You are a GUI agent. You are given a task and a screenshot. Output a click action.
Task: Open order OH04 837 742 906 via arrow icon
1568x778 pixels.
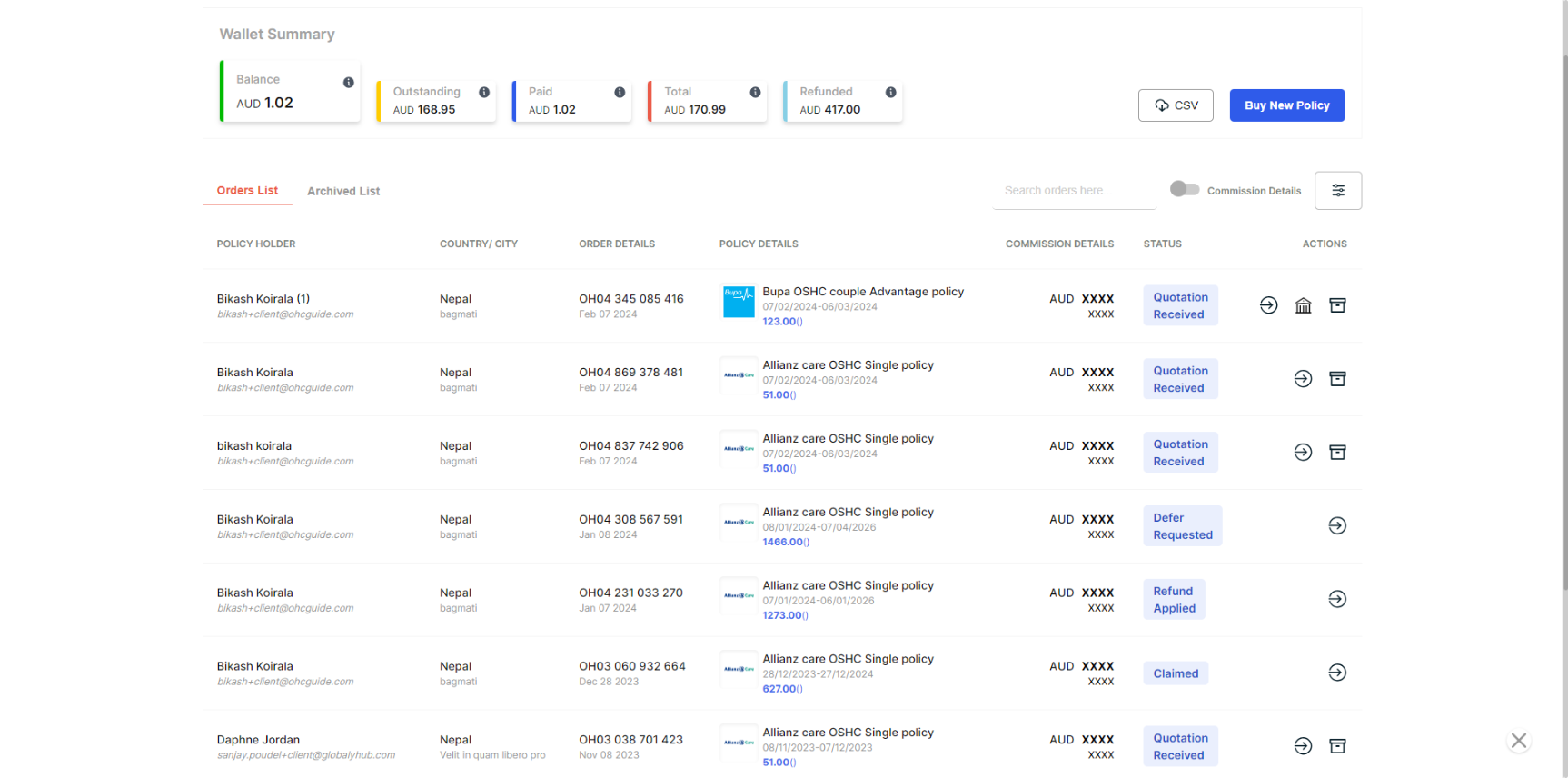click(x=1304, y=453)
